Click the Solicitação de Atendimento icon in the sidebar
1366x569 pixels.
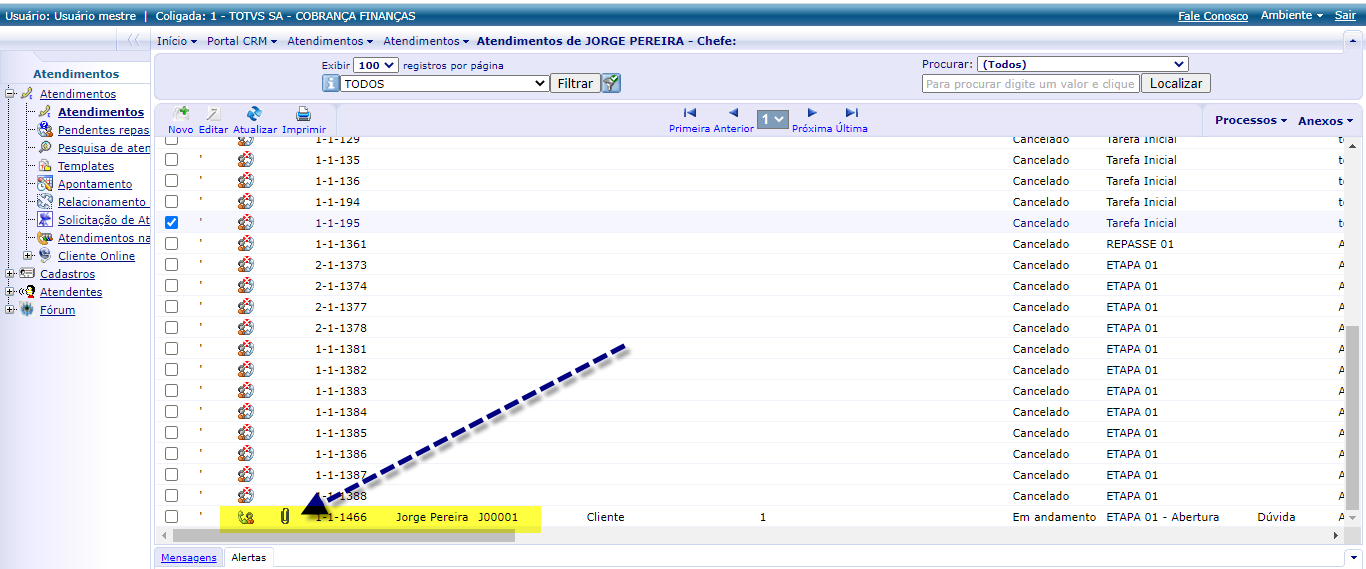click(45, 220)
